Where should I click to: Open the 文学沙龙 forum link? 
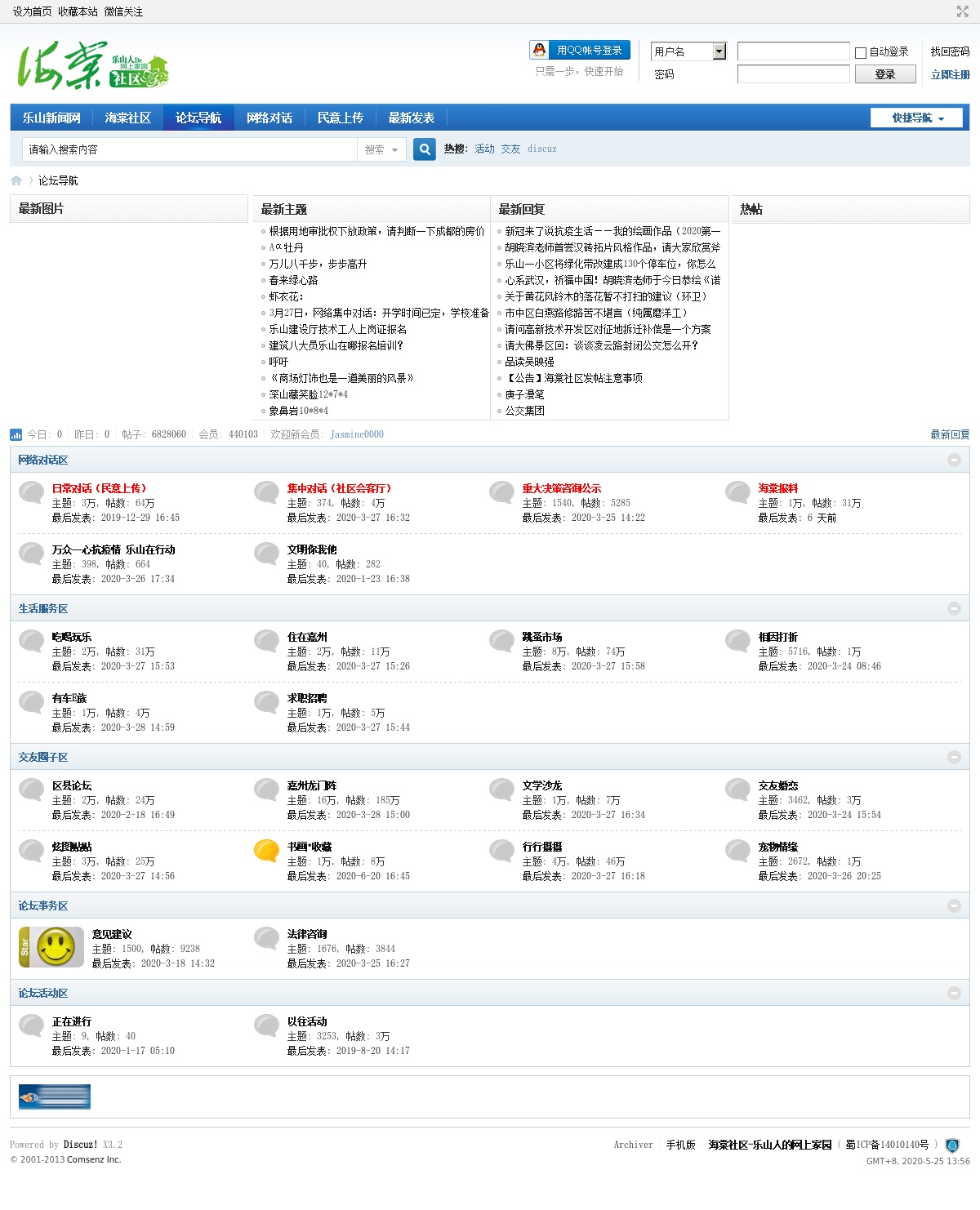[542, 785]
